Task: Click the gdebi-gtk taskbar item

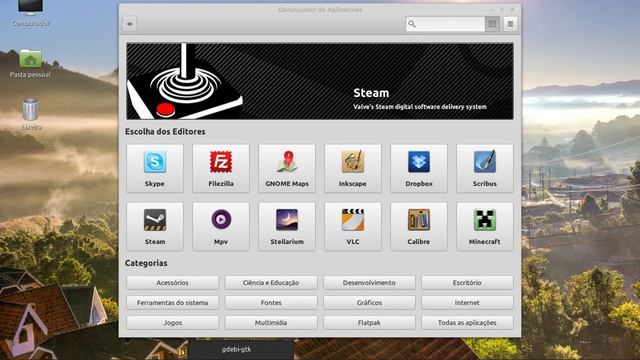Action: coord(241,350)
